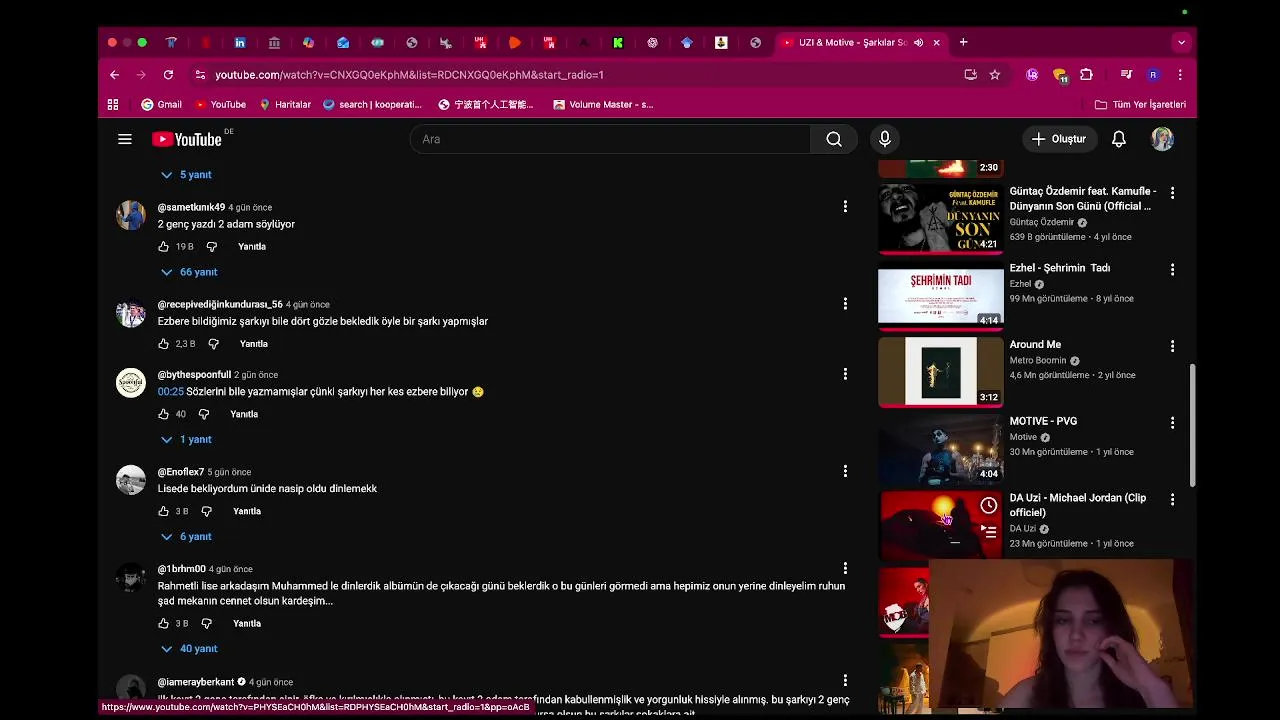Open options for @bythespoonfull comment
This screenshot has height=720, width=1280.
pos(845,374)
